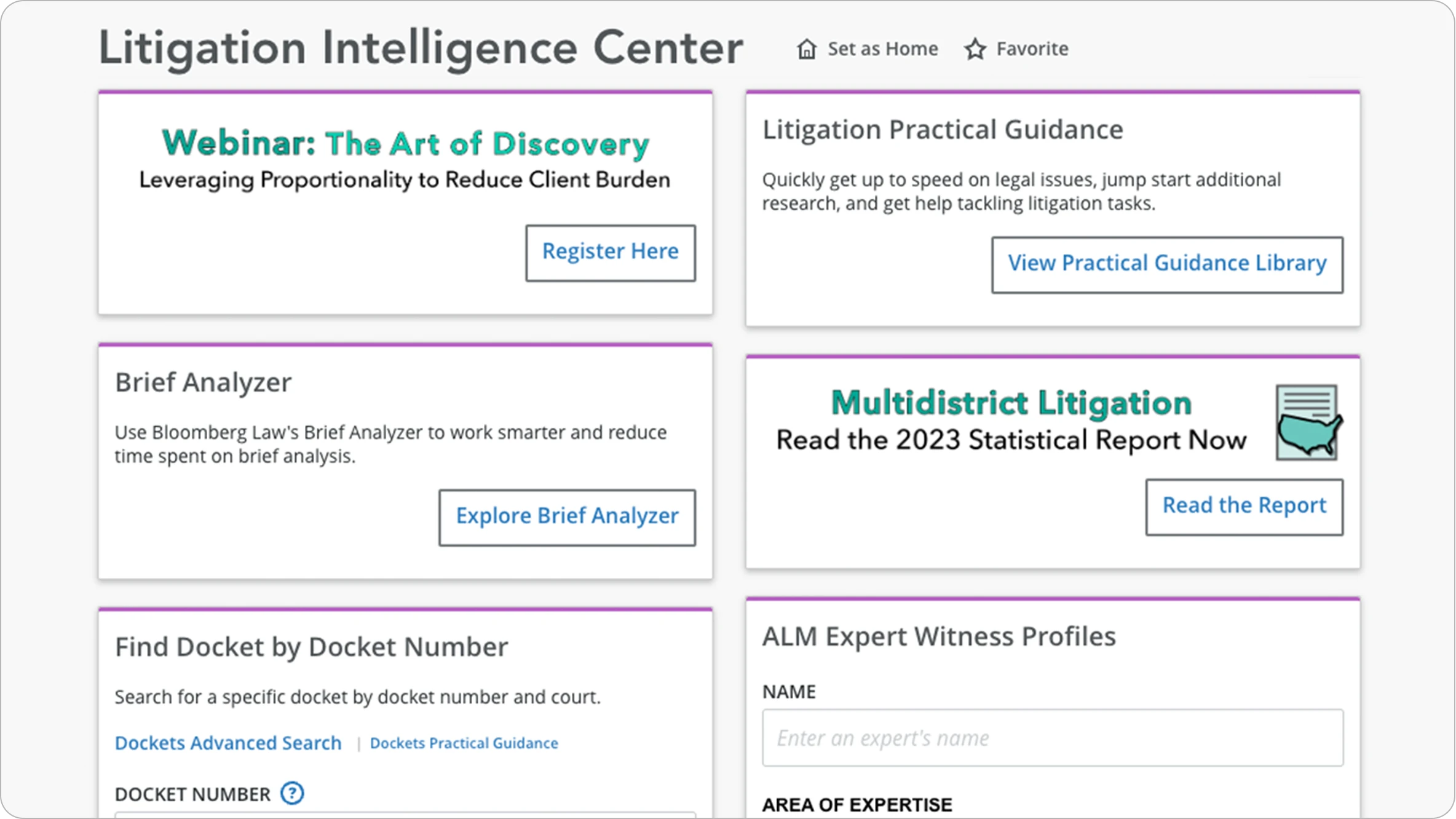
Task: Open View Practical Guidance Library
Action: [1166, 264]
